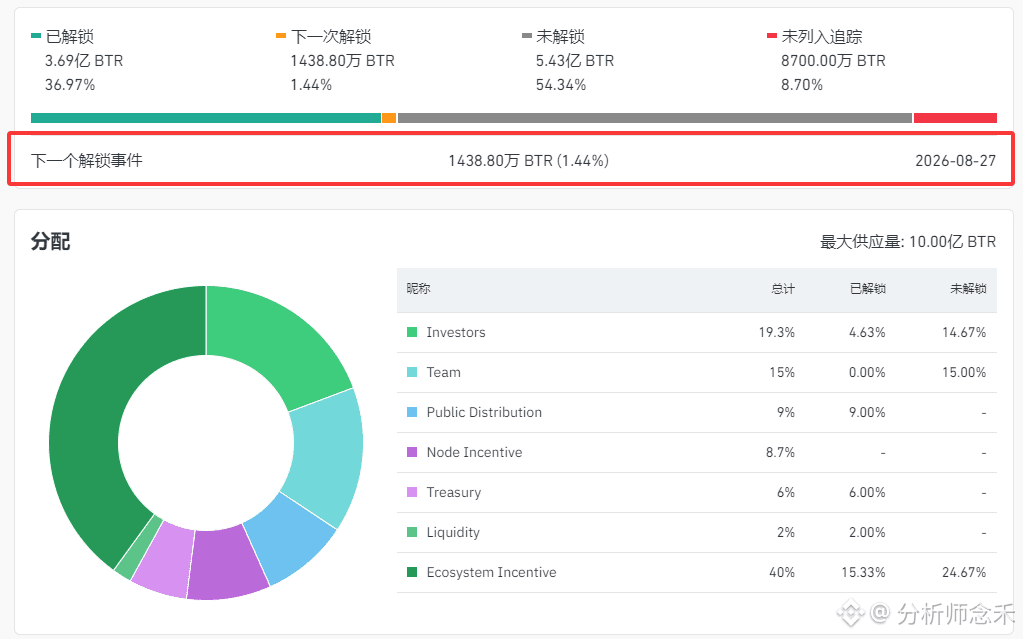Select the 3.69亿 BTR unlocked amount

(84, 61)
